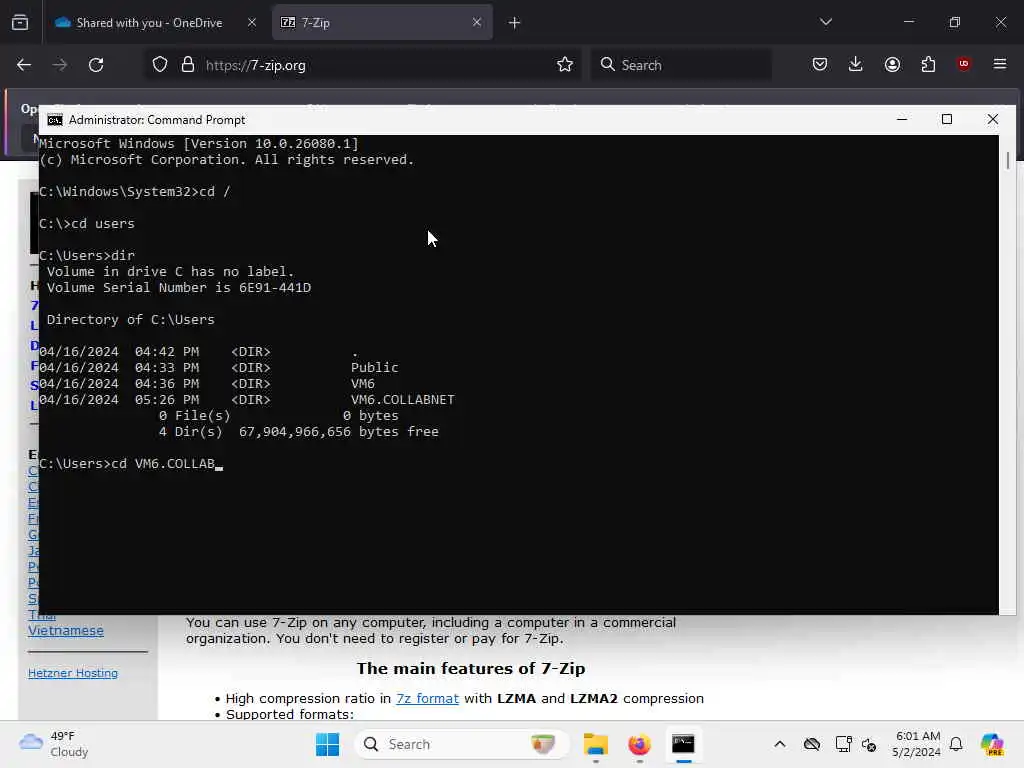This screenshot has height=768, width=1024.
Task: Open the OneDrive sync tray icon
Action: tap(812, 744)
